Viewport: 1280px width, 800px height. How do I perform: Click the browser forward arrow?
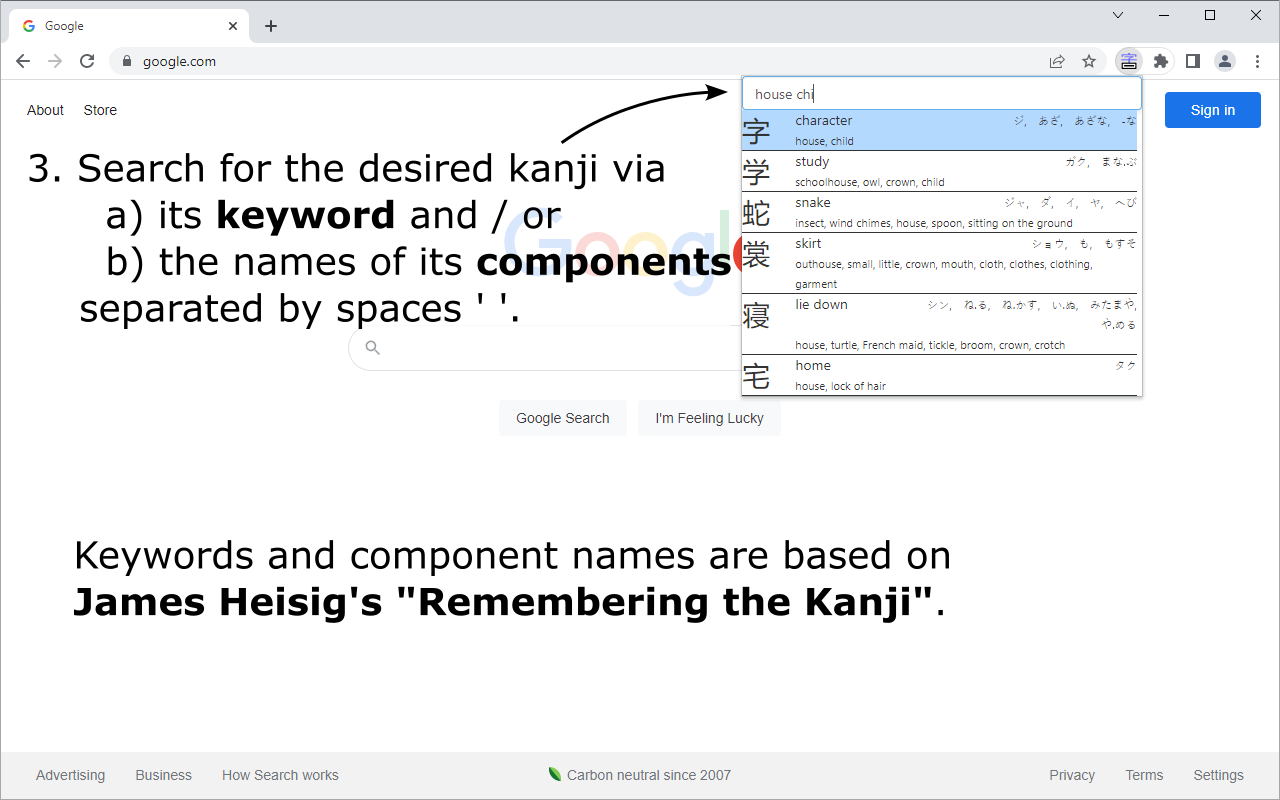click(55, 61)
